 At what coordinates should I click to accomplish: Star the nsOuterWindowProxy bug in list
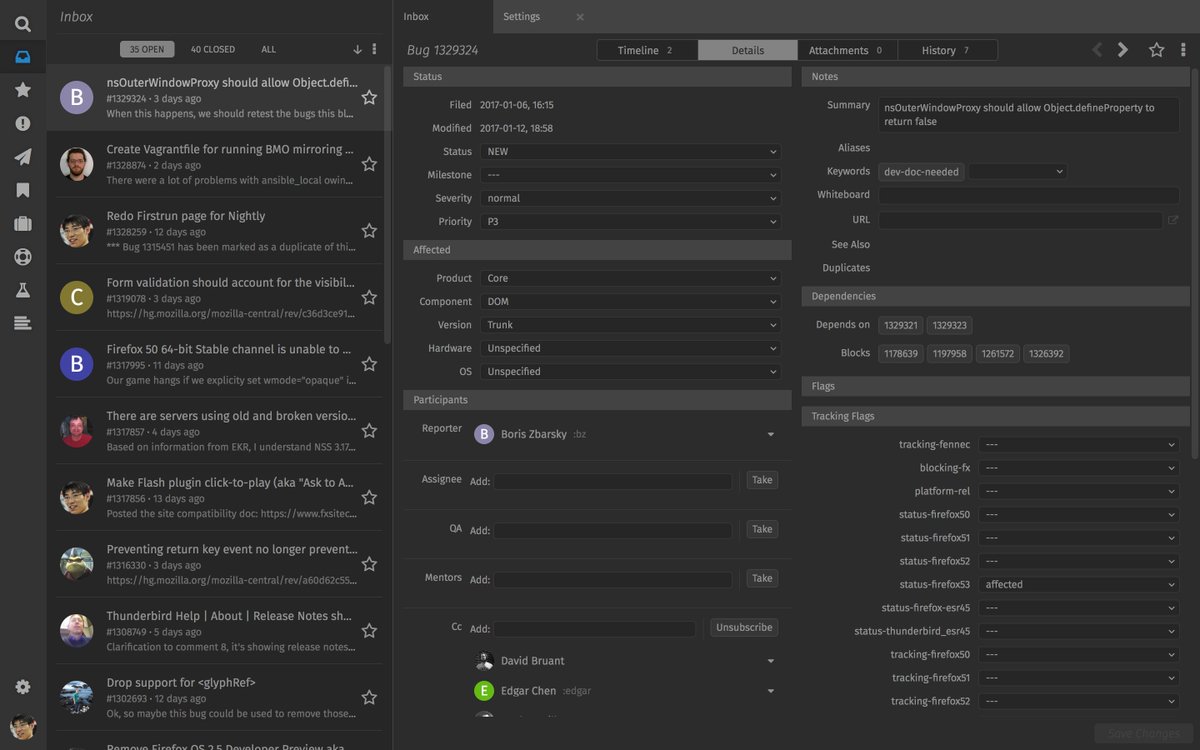(369, 97)
